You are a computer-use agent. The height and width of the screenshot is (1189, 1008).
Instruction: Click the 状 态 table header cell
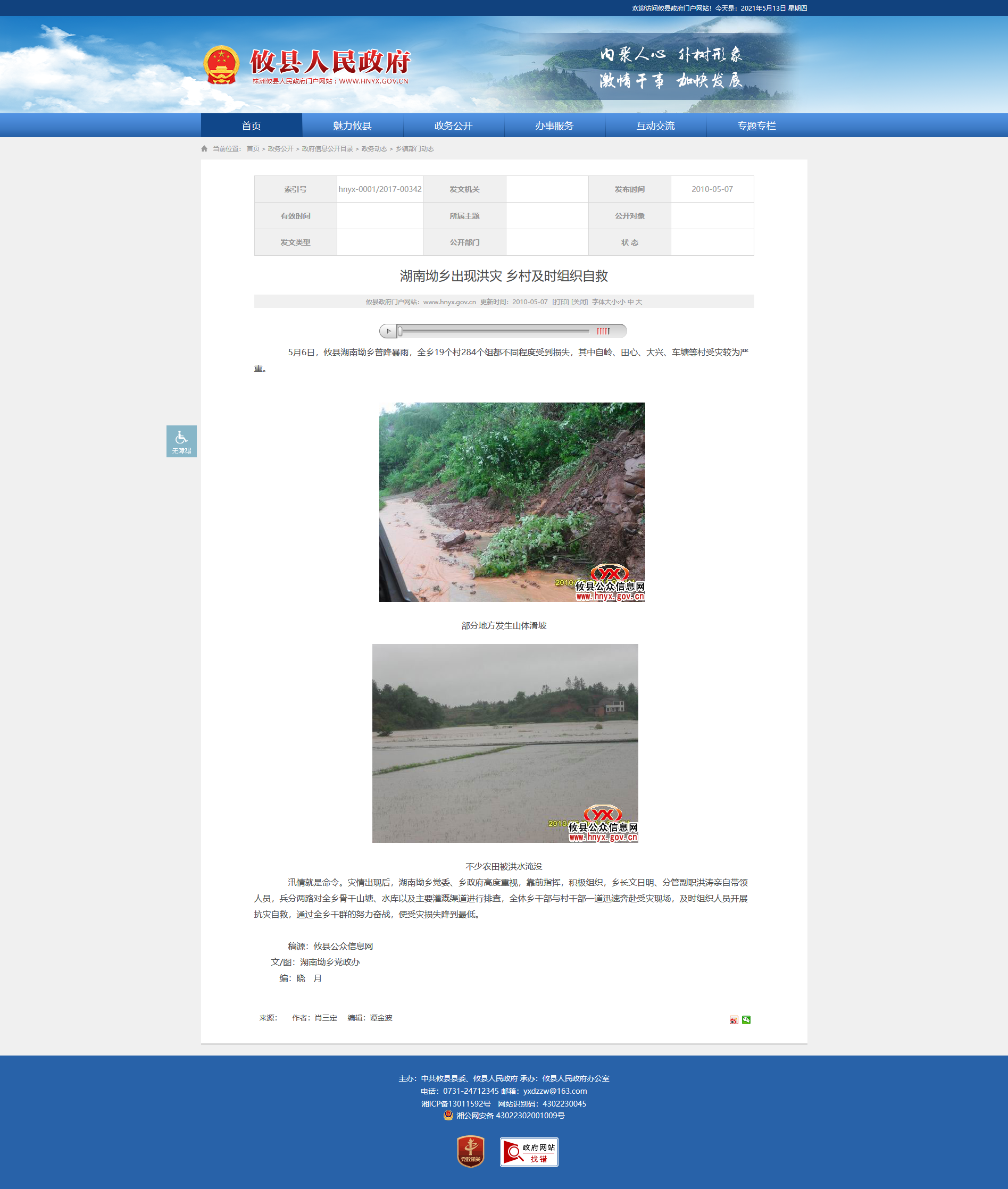[x=630, y=242]
